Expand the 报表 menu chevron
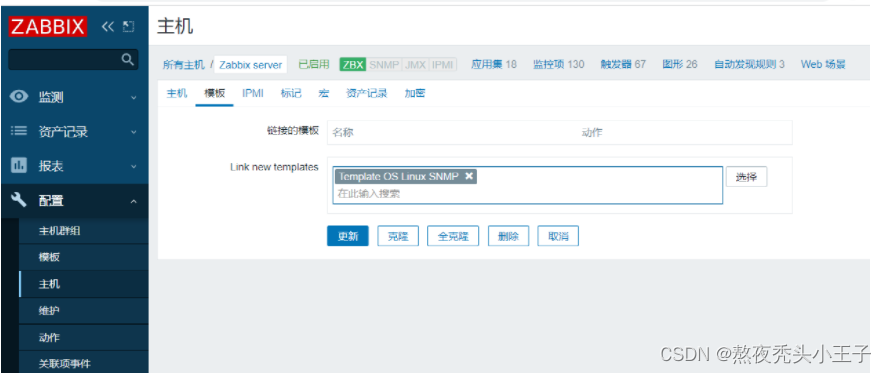Screen dimensions: 886x374 click(134, 167)
